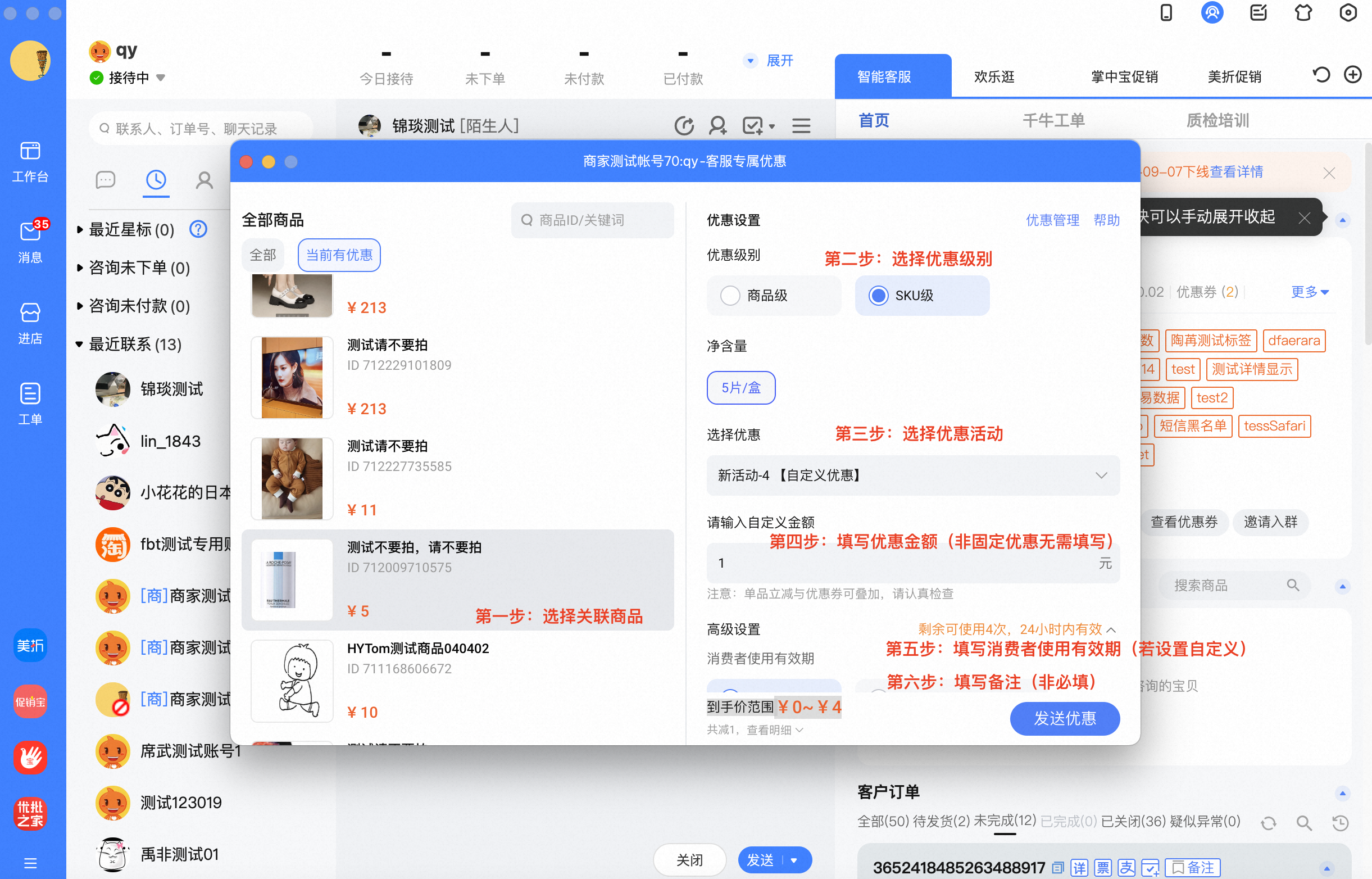Click the 发送优惠 button
Viewport: 1372px width, 879px height.
pyautogui.click(x=1065, y=719)
